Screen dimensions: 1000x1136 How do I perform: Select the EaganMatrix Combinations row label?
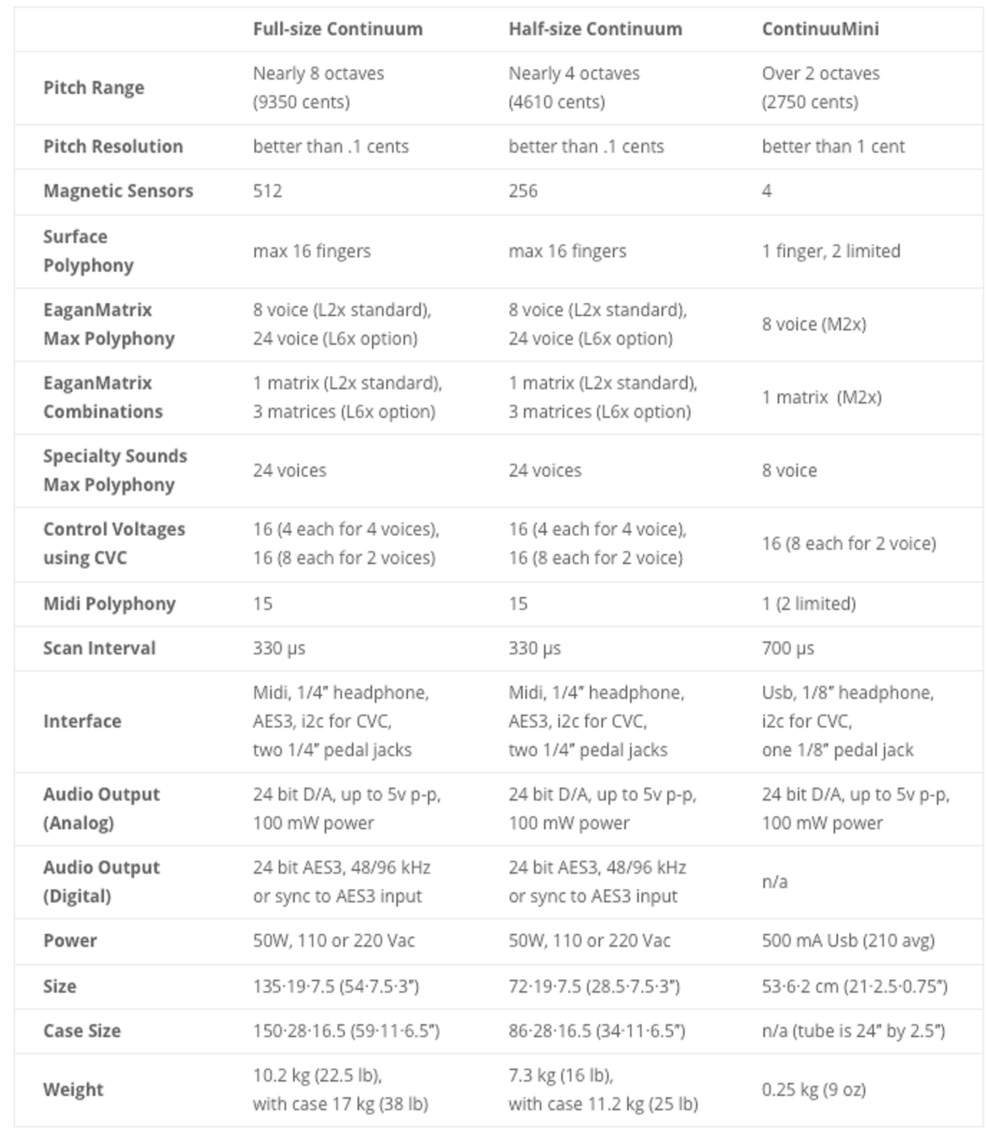click(103, 397)
